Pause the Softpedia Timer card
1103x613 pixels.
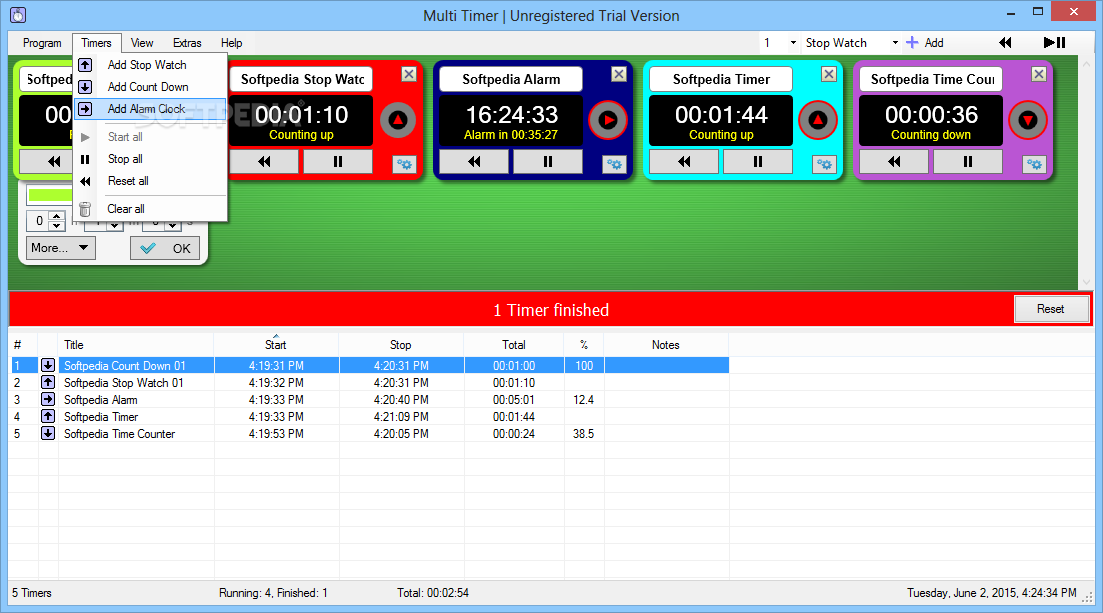click(758, 162)
